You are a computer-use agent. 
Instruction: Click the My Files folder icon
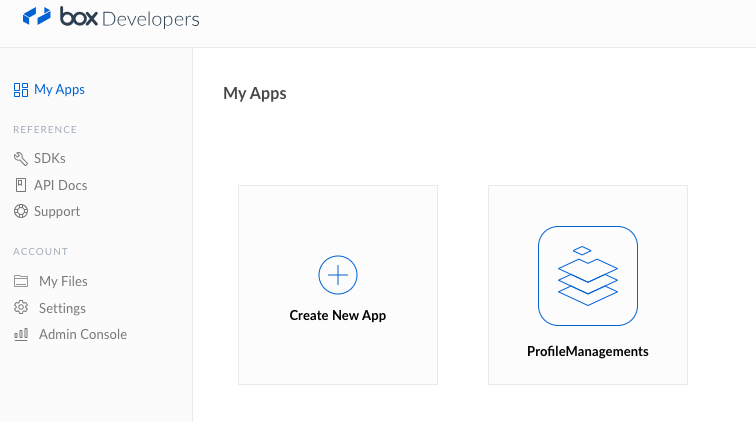(x=21, y=281)
